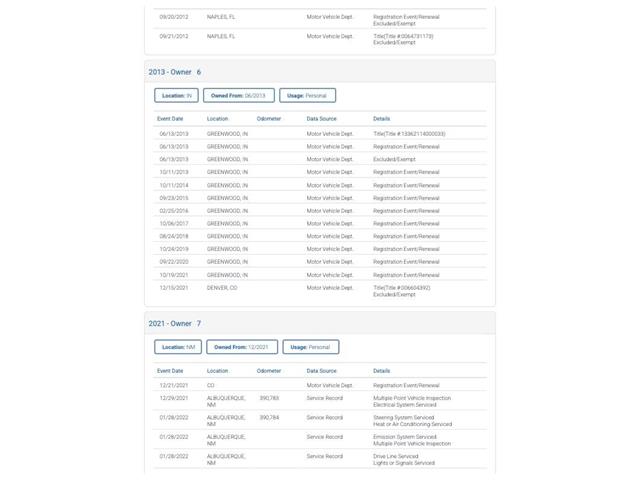Collapse the 2021 - Owner 7 section header
This screenshot has width=640, height=480.
tap(320, 323)
